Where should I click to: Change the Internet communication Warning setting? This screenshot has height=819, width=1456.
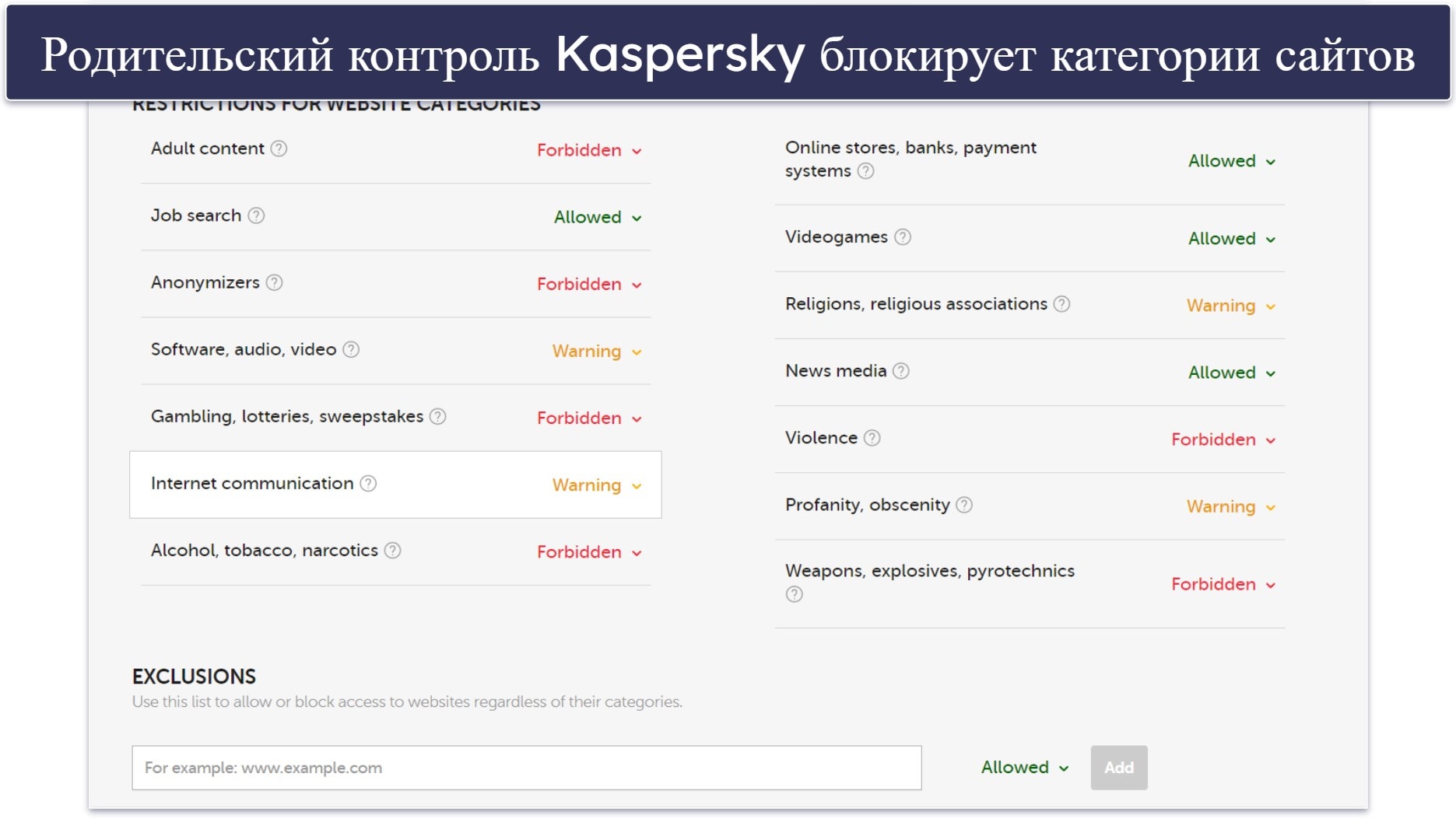pos(597,485)
